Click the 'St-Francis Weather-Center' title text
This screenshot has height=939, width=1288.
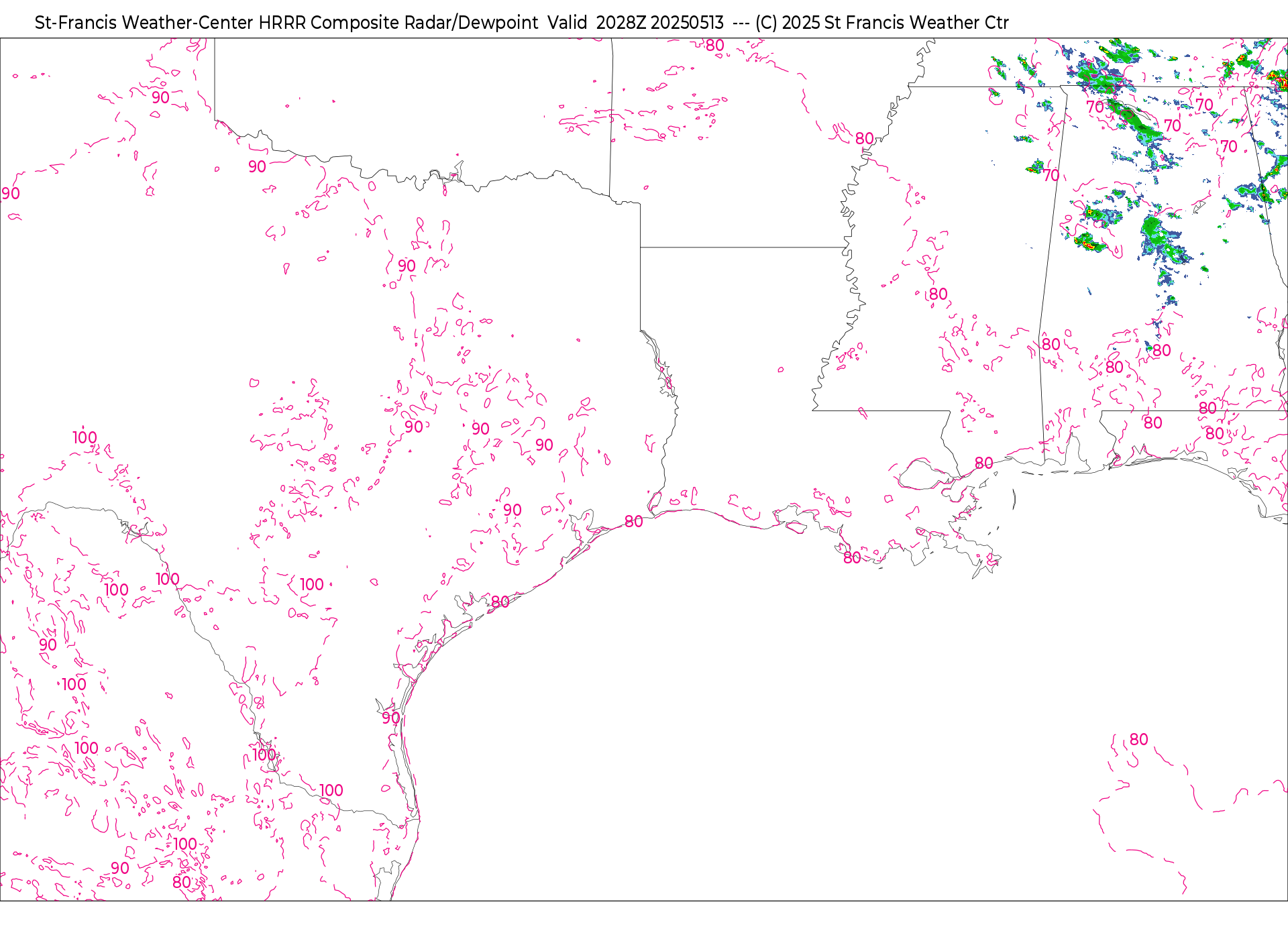(x=144, y=23)
